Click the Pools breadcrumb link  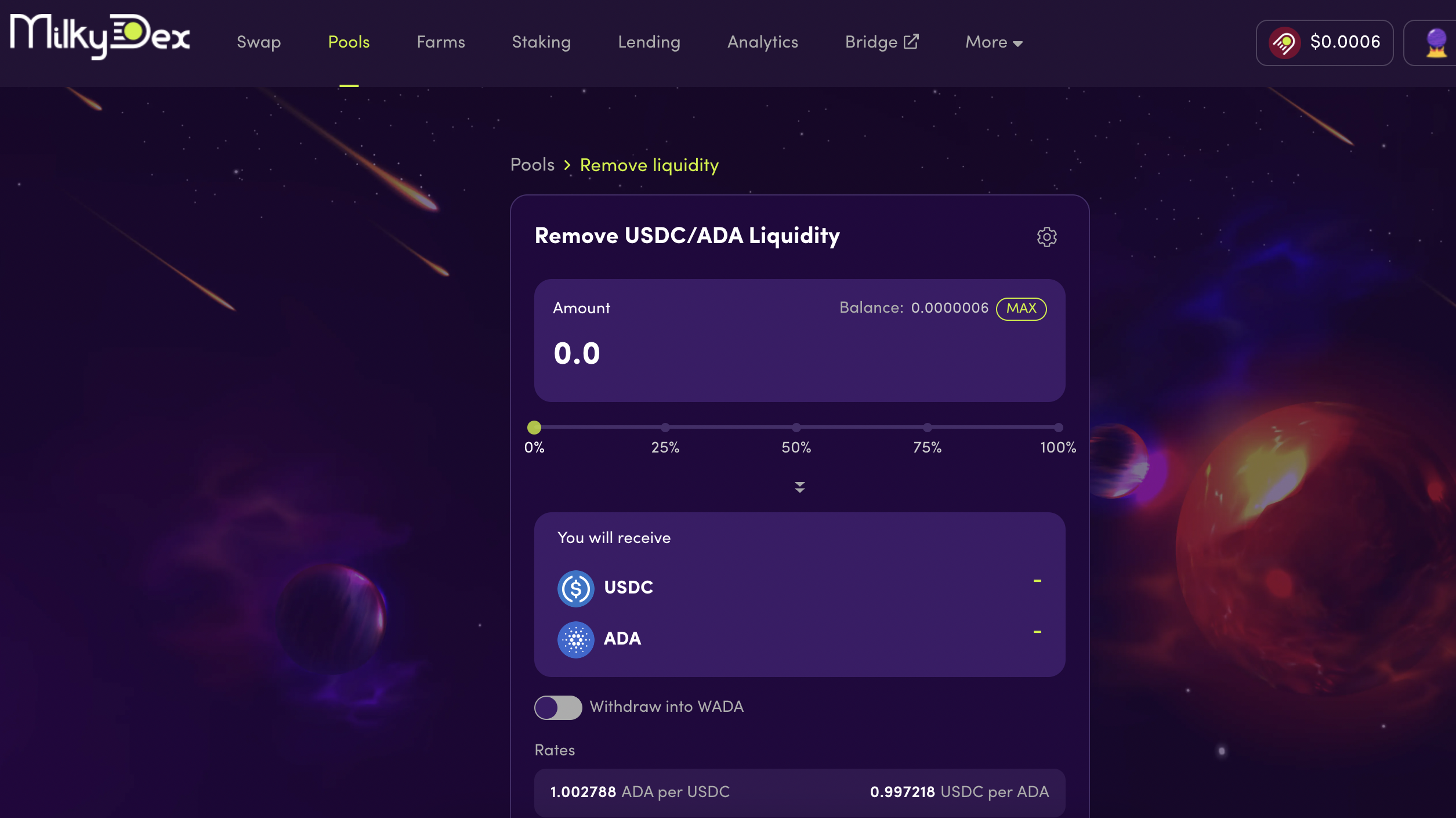[x=532, y=165]
